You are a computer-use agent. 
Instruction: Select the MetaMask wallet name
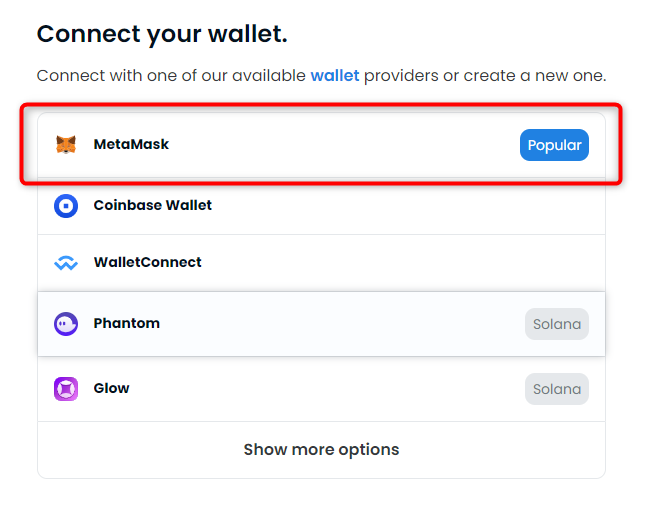(131, 144)
